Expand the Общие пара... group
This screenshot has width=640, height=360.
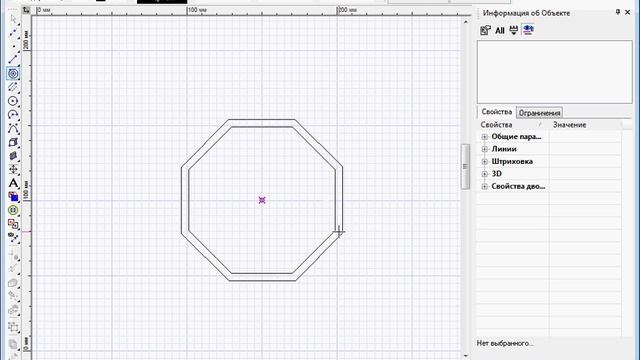[x=484, y=137]
